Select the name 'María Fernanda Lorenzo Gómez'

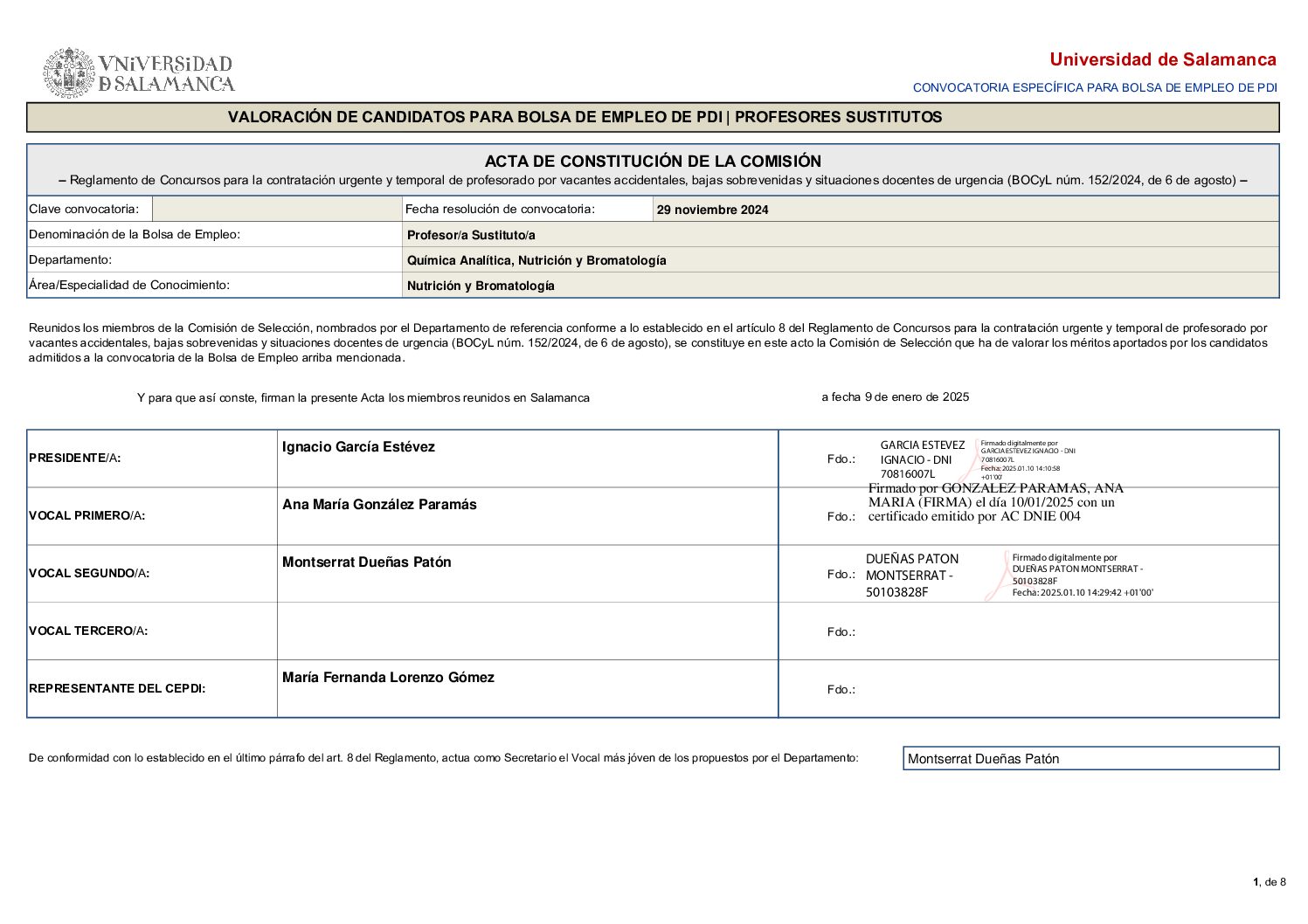[388, 678]
